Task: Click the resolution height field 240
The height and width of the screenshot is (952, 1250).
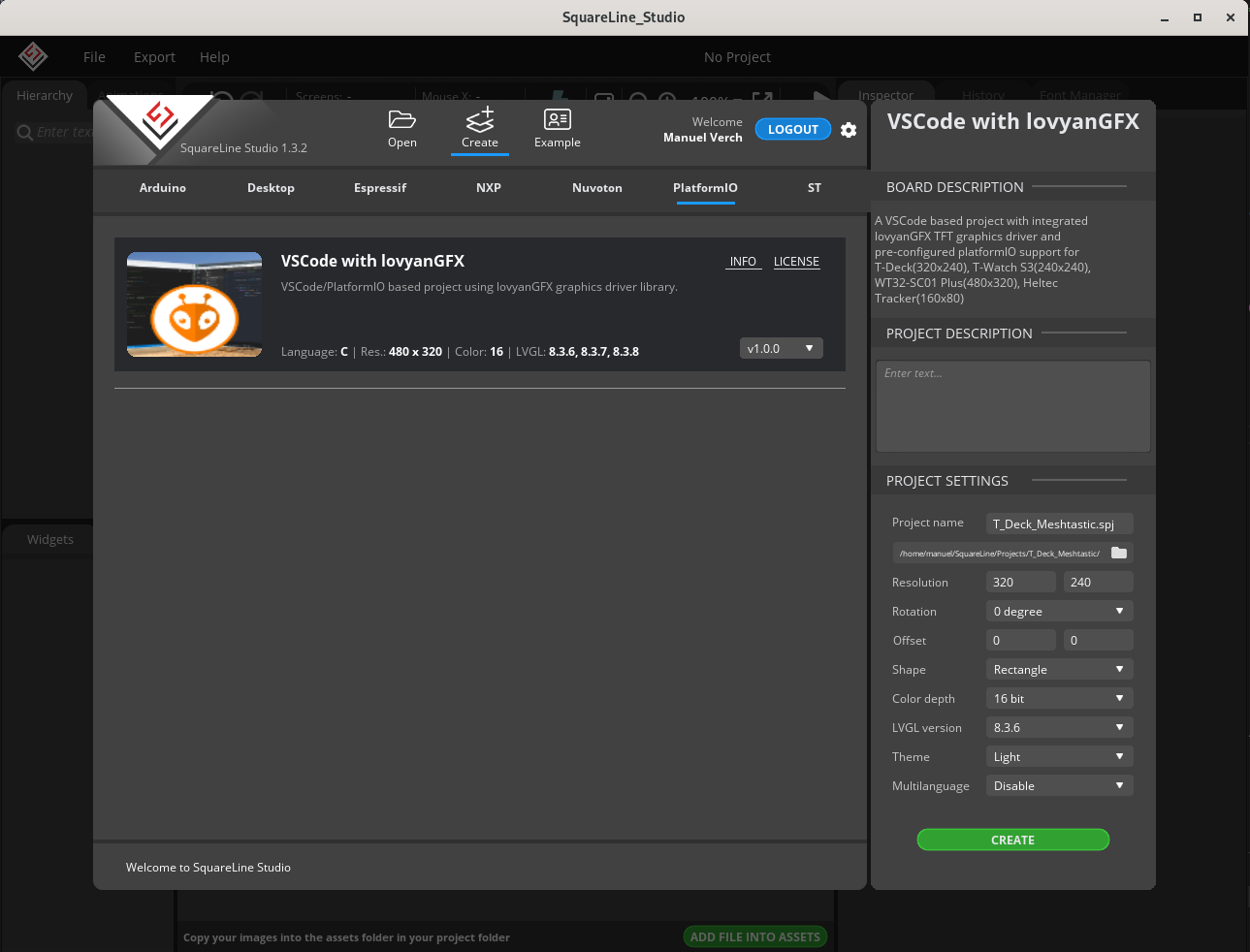Action: 1099,582
